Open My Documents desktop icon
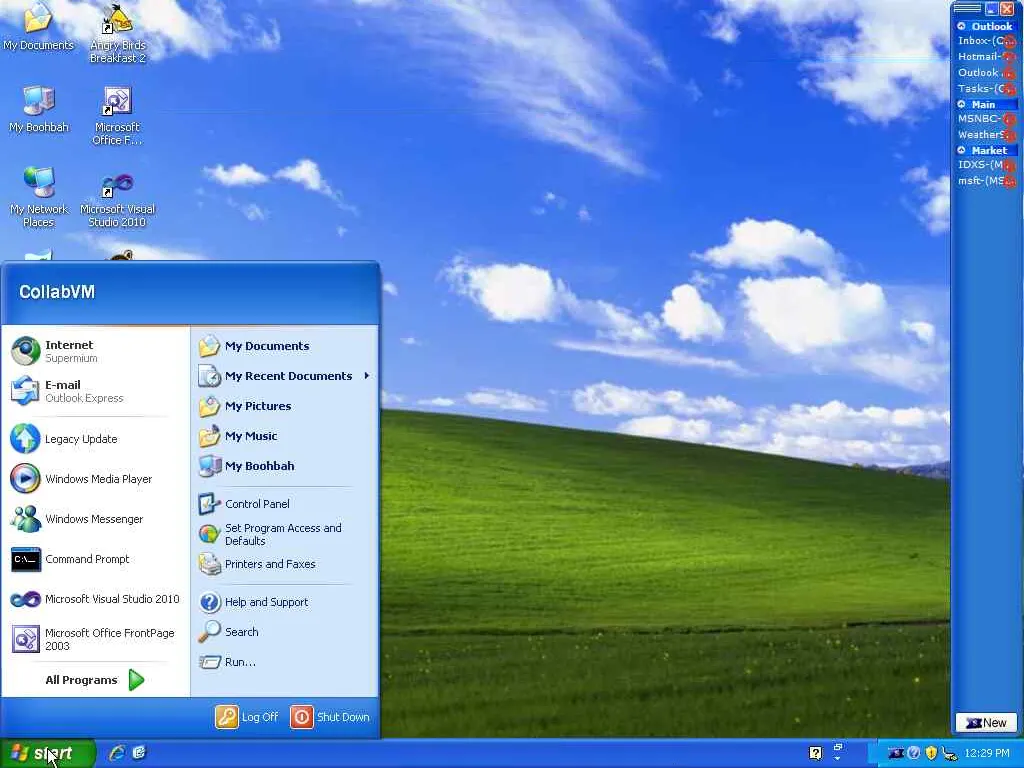 point(38,27)
